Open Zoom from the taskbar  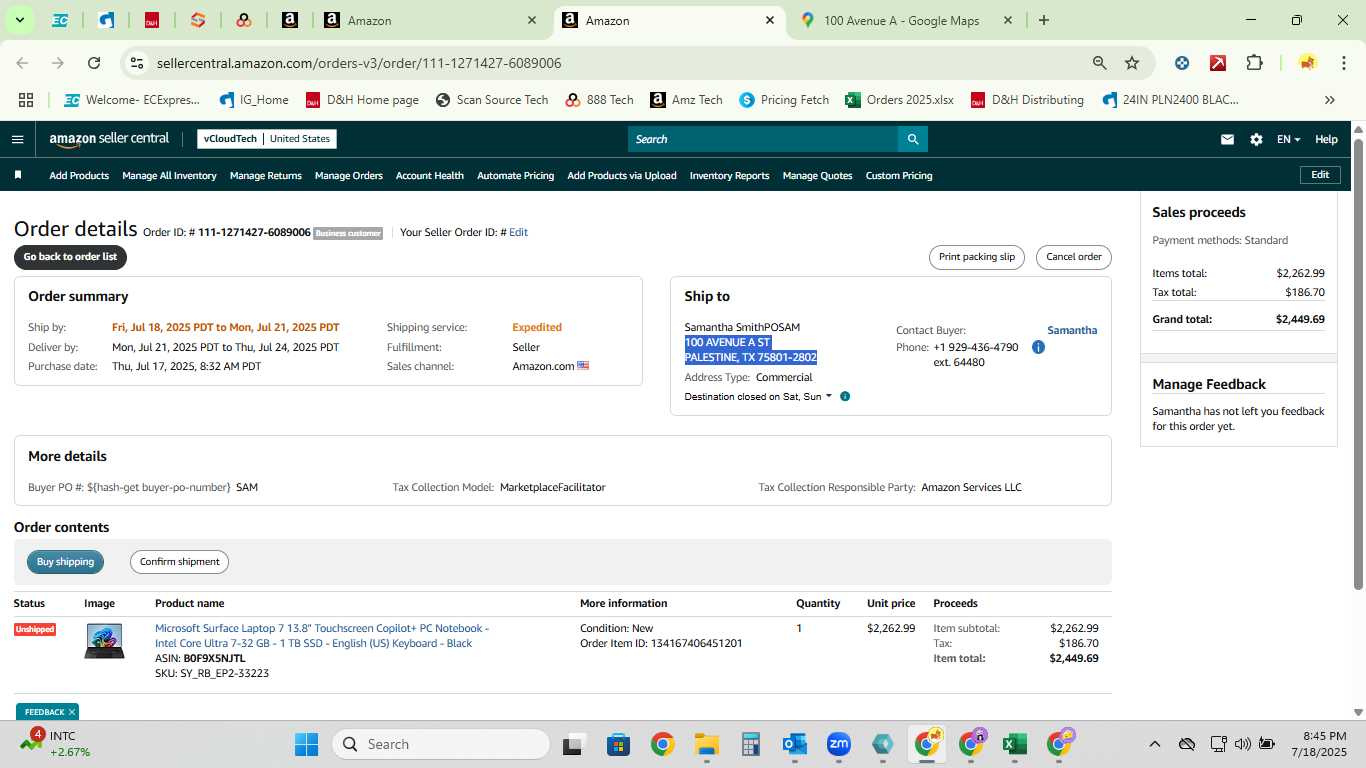[x=838, y=744]
